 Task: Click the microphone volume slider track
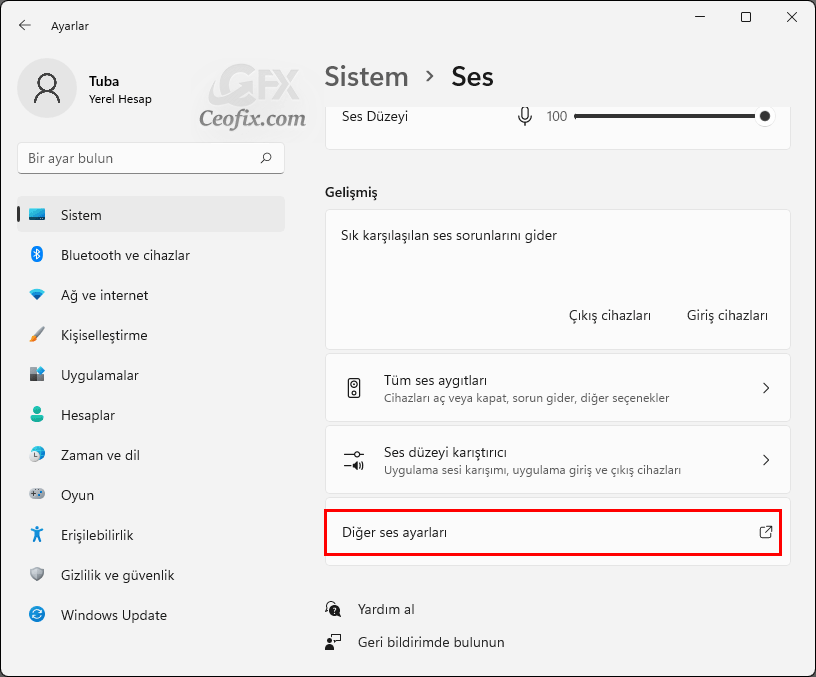click(x=669, y=116)
